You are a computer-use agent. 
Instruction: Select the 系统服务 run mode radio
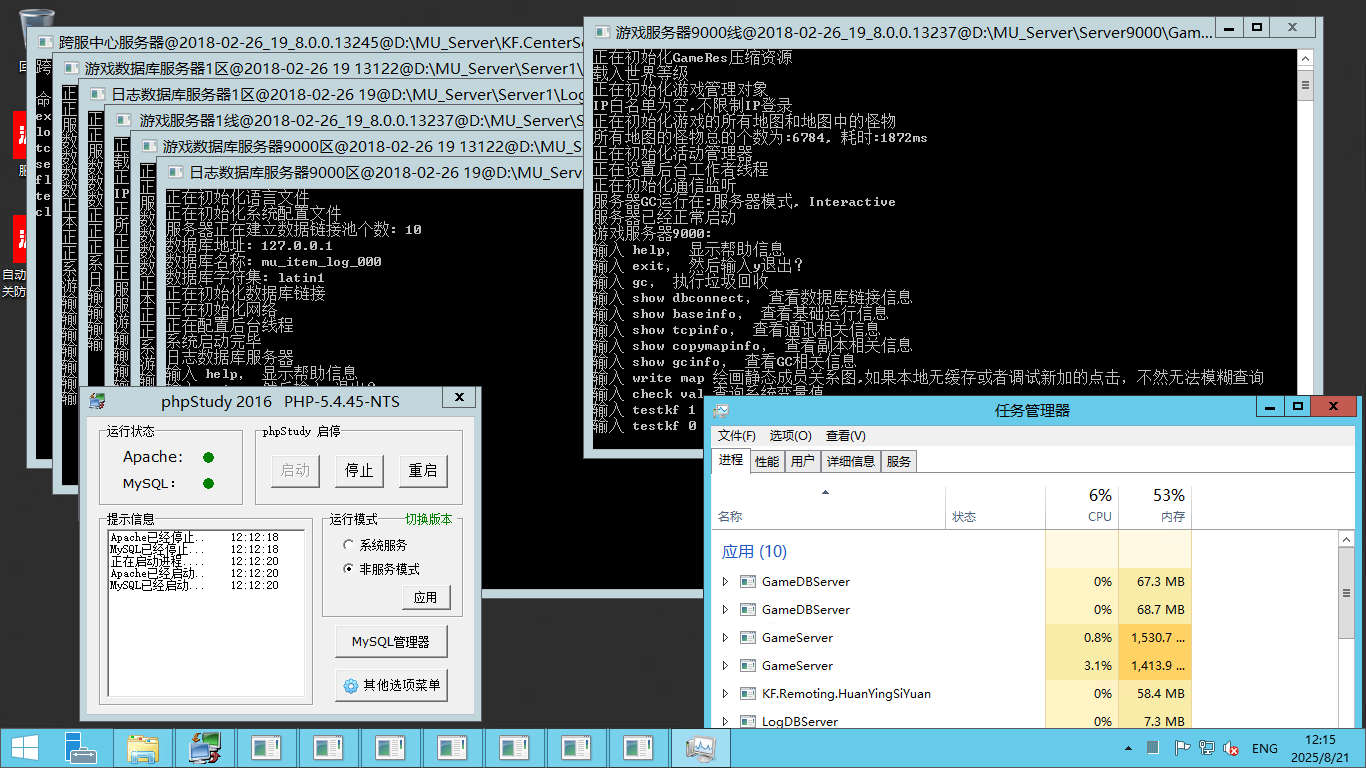click(348, 545)
